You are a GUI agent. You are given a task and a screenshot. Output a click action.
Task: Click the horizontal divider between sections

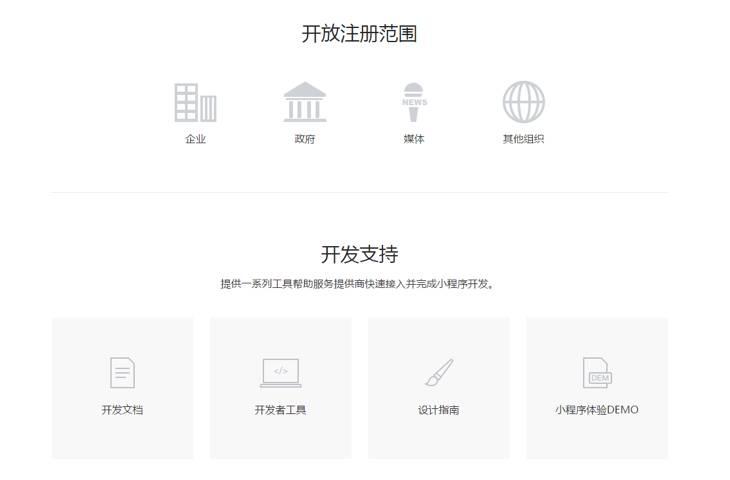click(359, 192)
